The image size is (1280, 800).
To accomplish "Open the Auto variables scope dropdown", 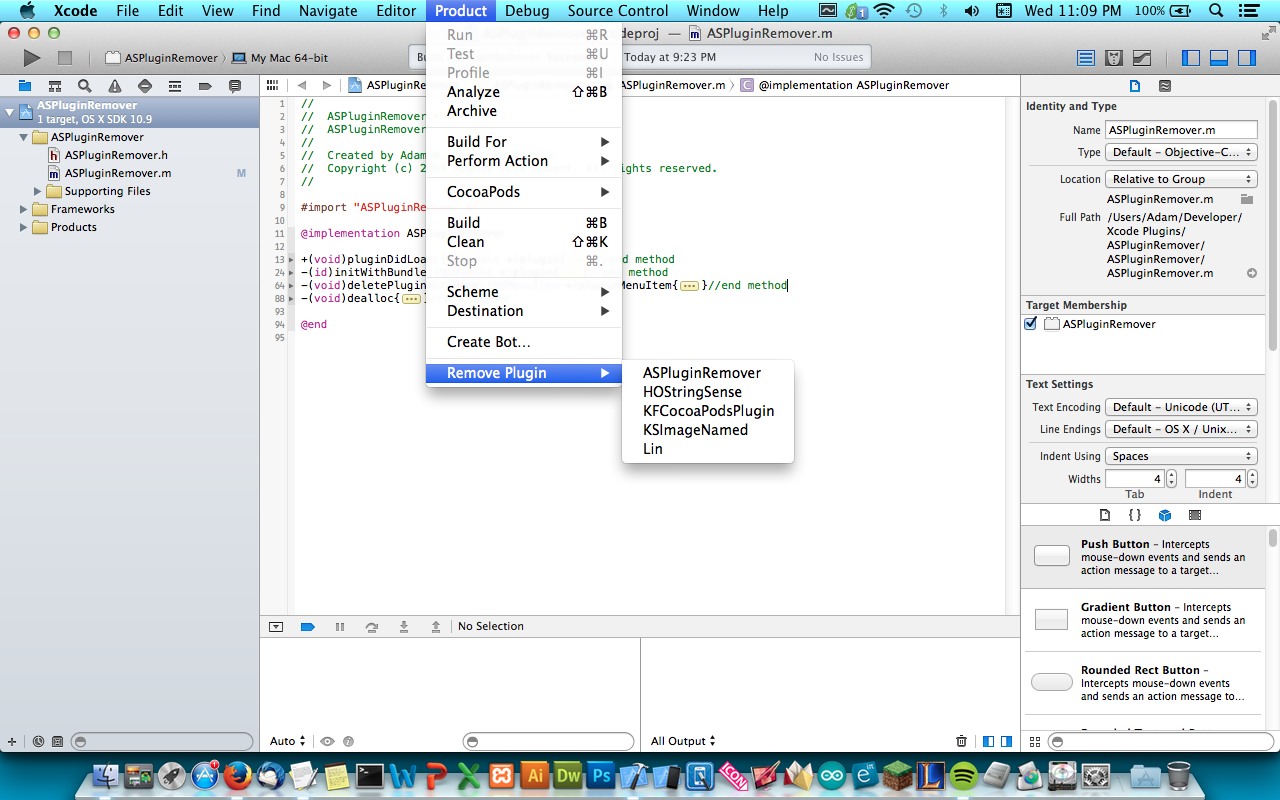I will (288, 741).
